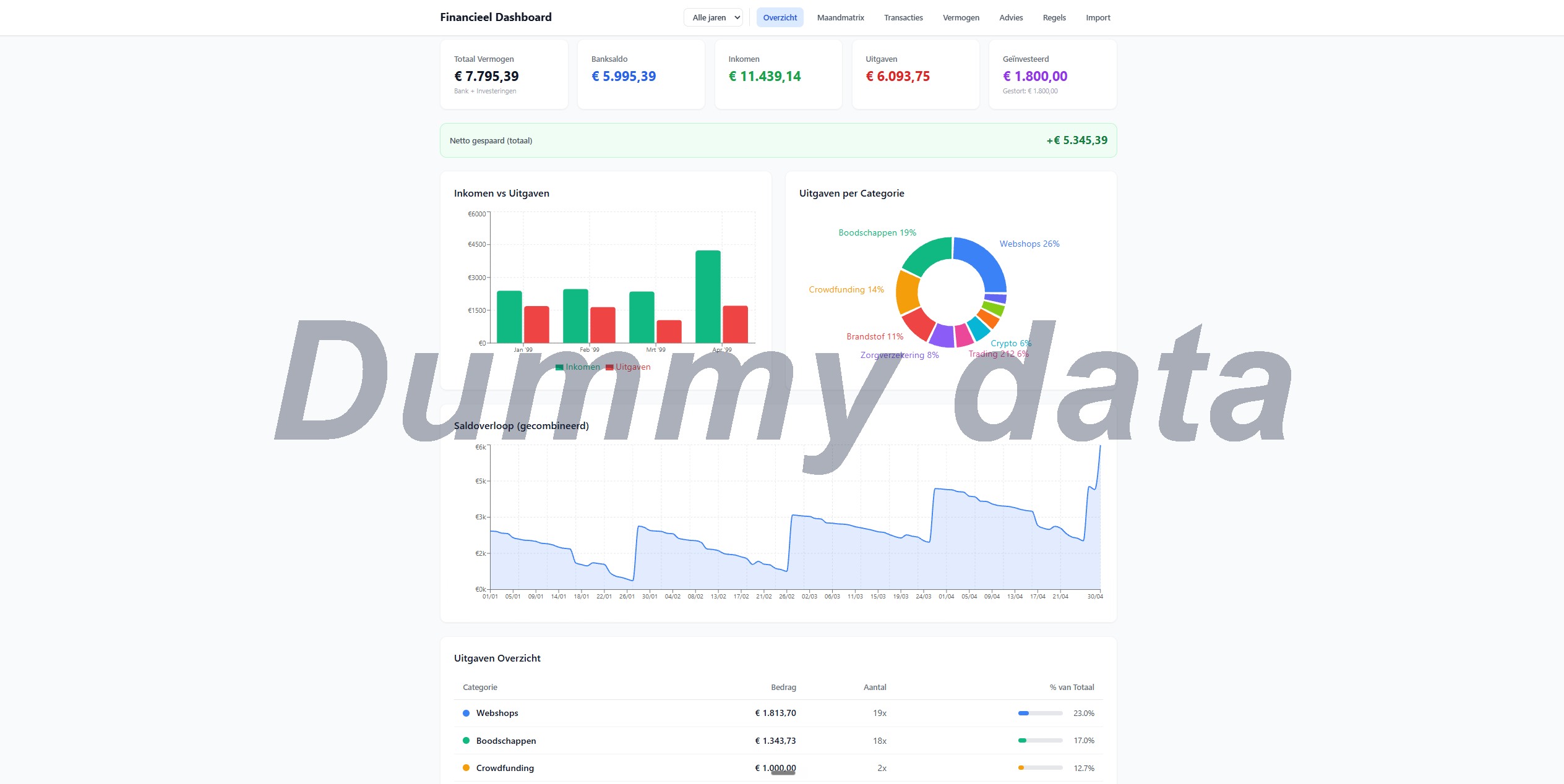This screenshot has height=784, width=1564.
Task: Click the Banksaldo amount € 5.995,39
Action: [x=624, y=76]
